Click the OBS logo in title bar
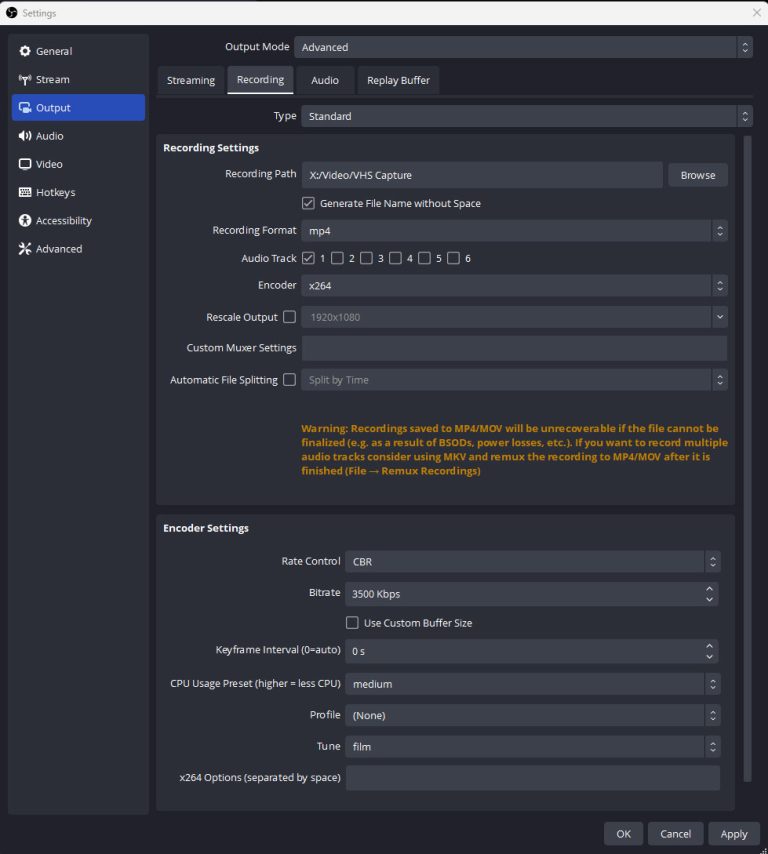The height and width of the screenshot is (854, 768). point(12,13)
